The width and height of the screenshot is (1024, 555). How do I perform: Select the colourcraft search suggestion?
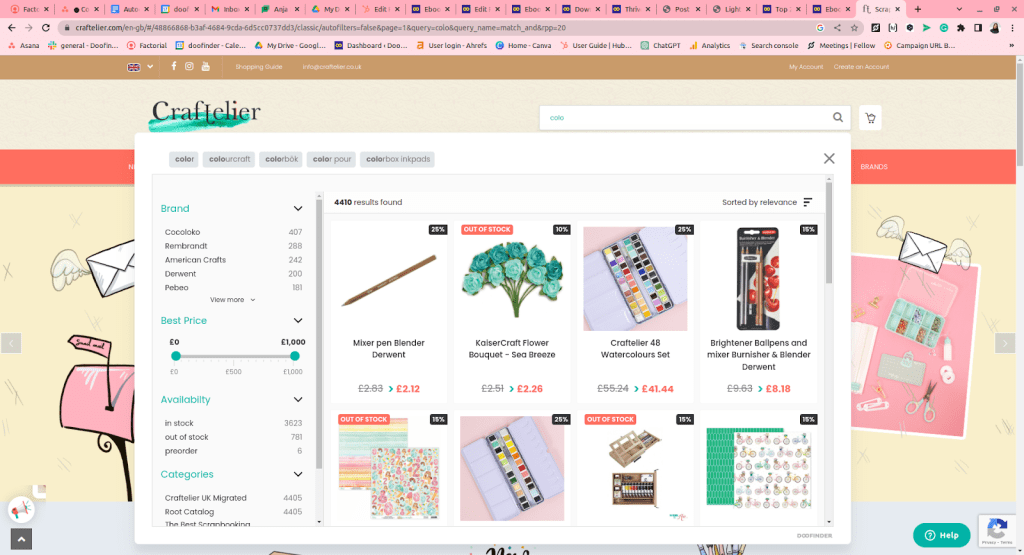(229, 159)
